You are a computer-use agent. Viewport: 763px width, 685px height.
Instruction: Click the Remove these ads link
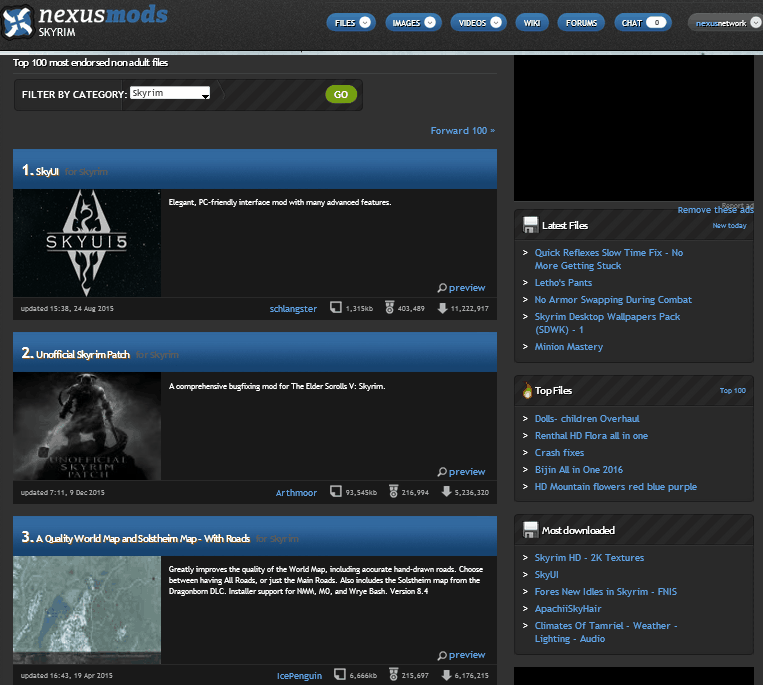[x=715, y=210]
